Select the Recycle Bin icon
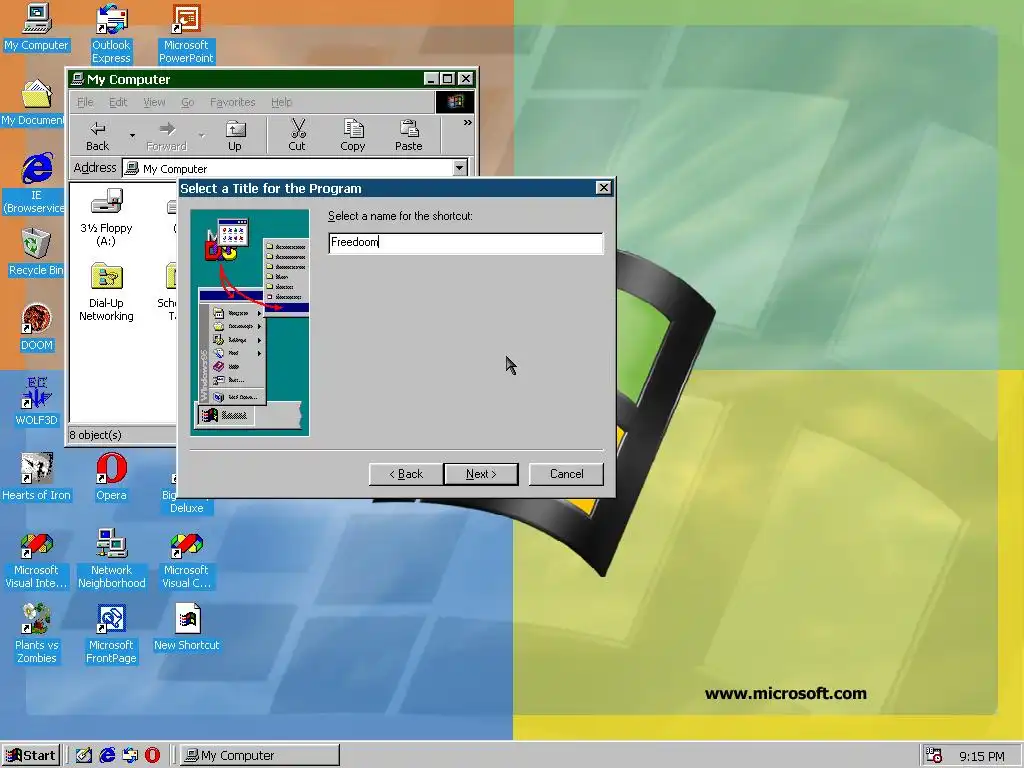Viewport: 1024px width, 768px height. (x=36, y=251)
